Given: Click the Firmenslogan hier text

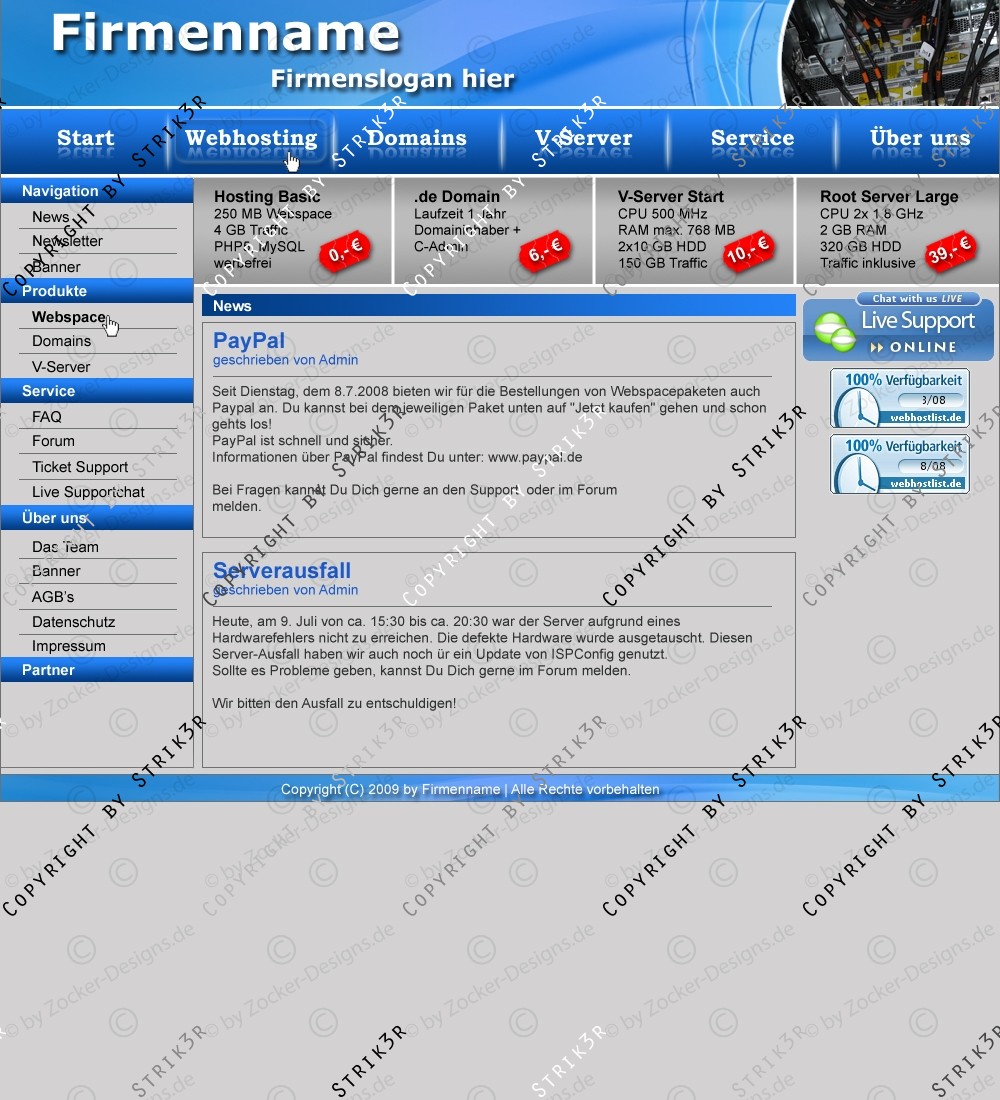Looking at the screenshot, I should 393,79.
